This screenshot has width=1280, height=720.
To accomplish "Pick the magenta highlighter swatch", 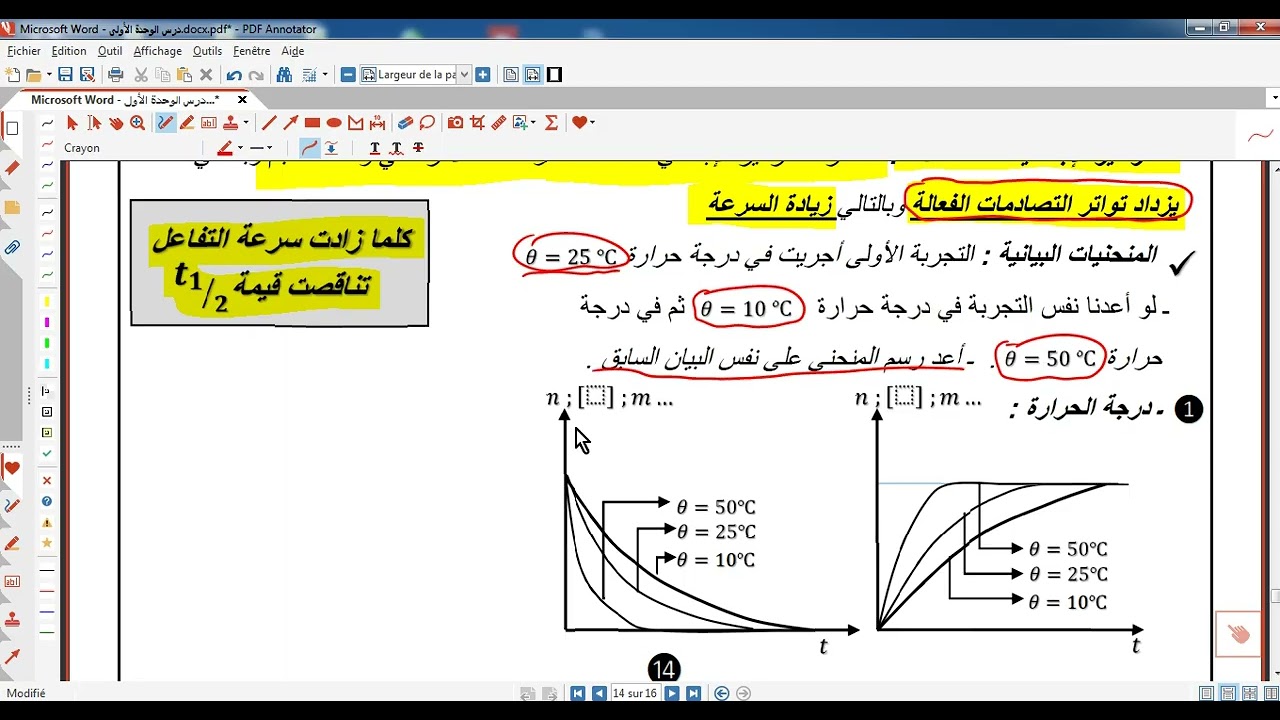I will click(47, 322).
